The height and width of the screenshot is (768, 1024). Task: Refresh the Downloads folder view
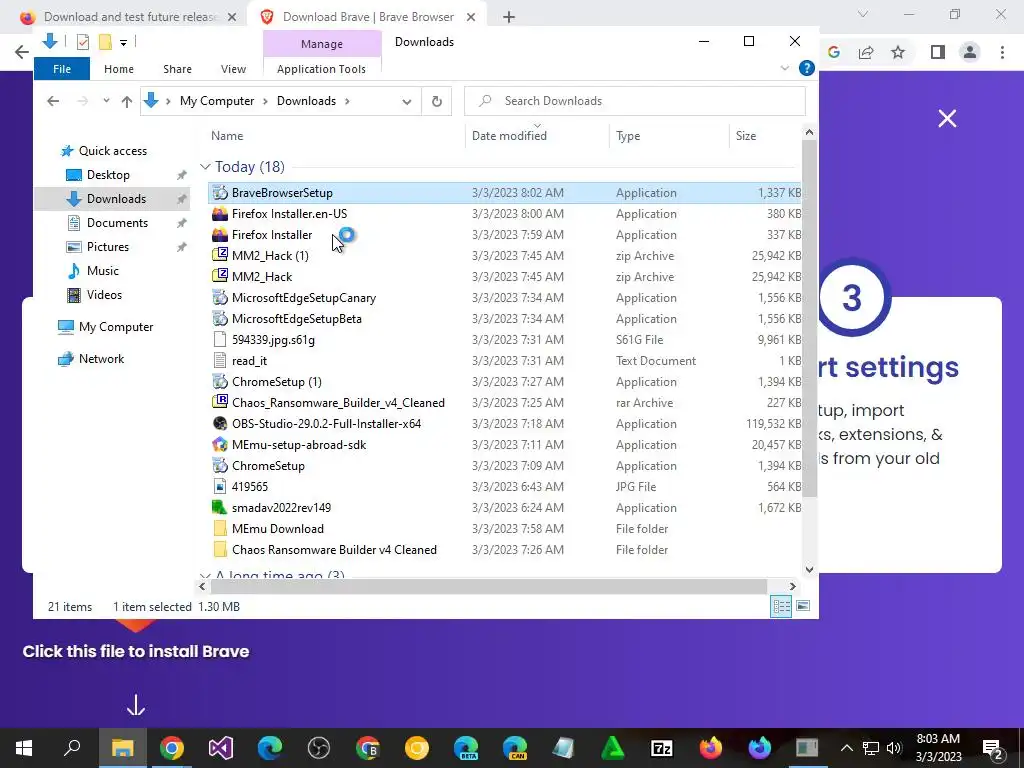[437, 101]
